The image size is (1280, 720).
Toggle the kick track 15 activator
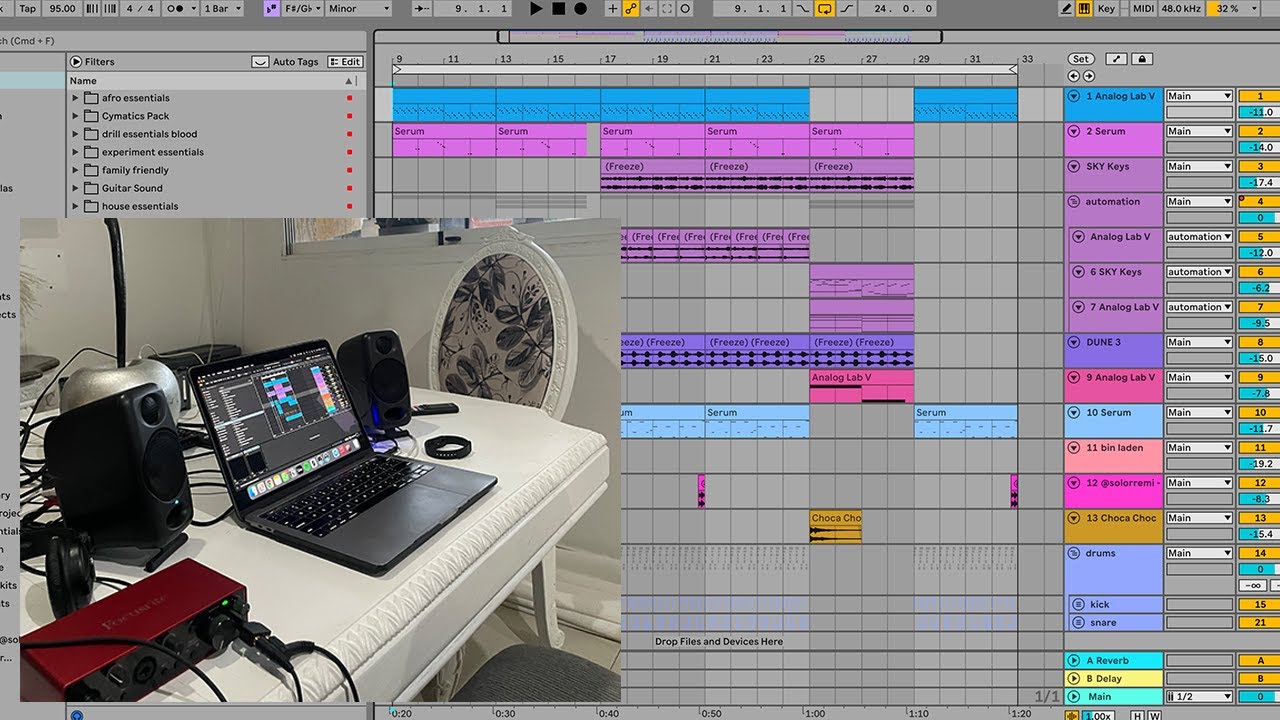click(1260, 604)
